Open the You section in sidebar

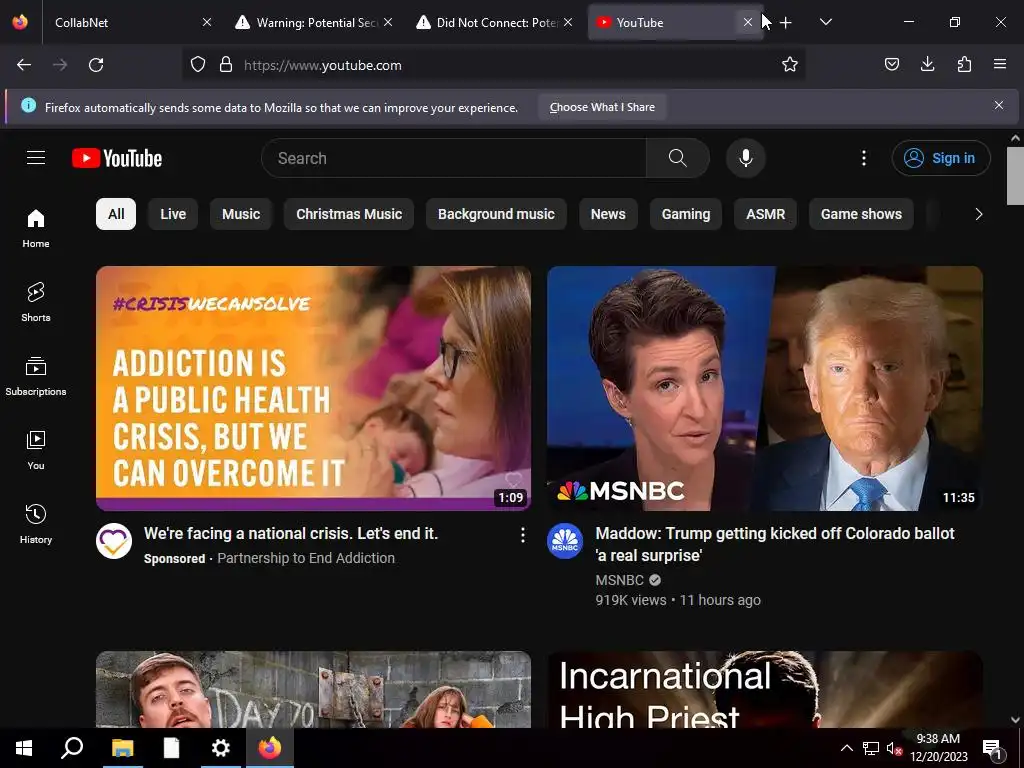(36, 450)
